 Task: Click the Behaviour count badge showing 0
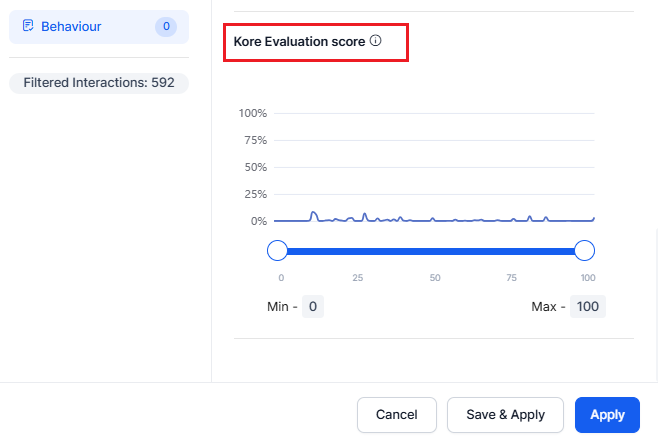pos(166,26)
